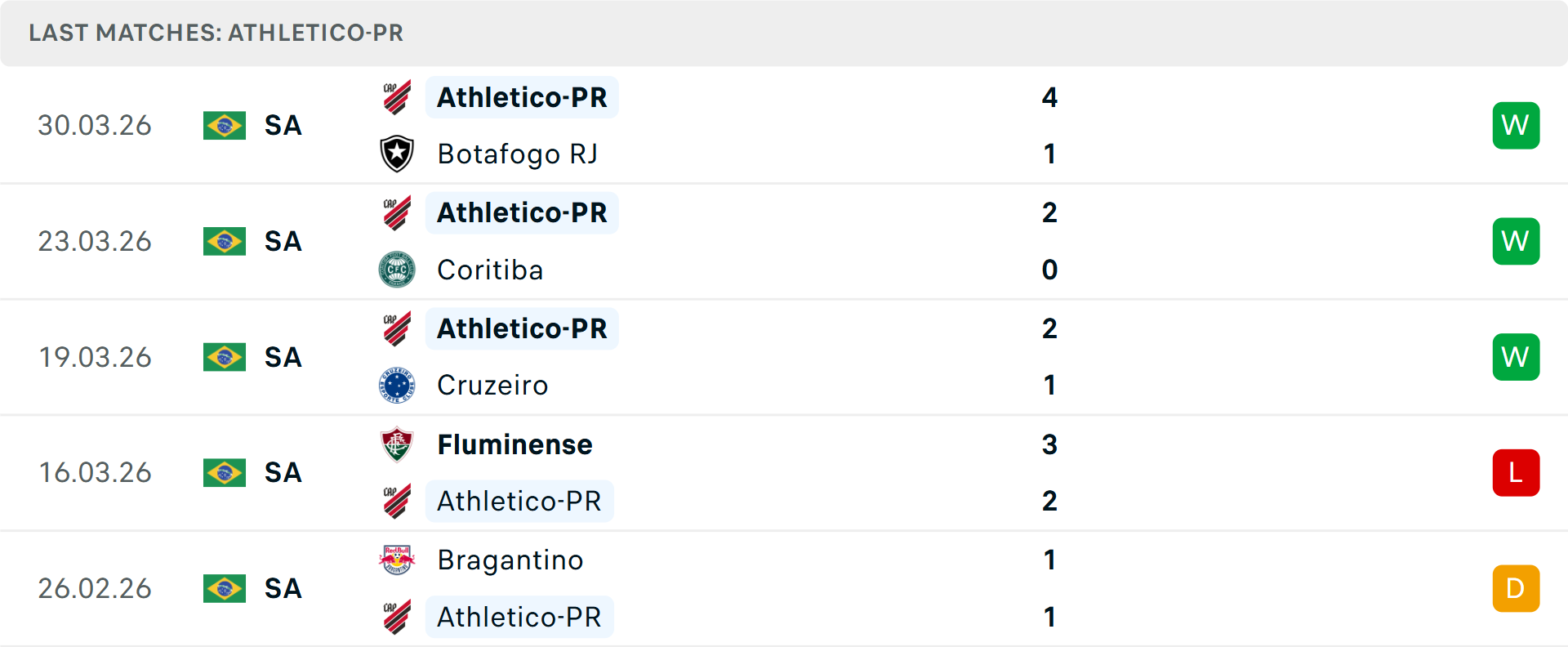Open the Coritiba team link
Viewport: 1568px width, 647px height.
pos(490,270)
